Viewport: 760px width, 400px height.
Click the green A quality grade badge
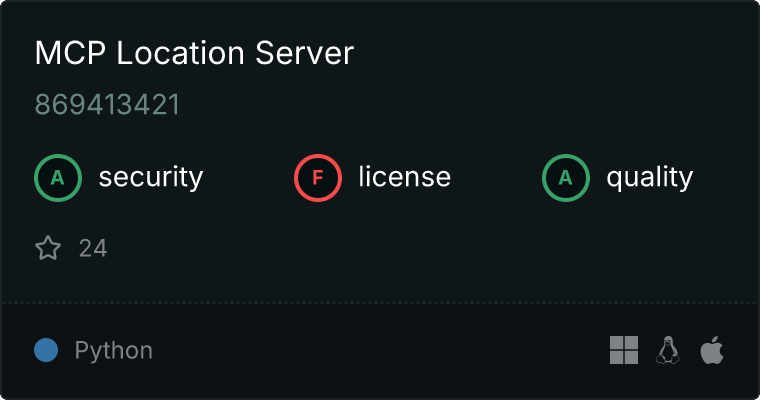[x=566, y=178]
